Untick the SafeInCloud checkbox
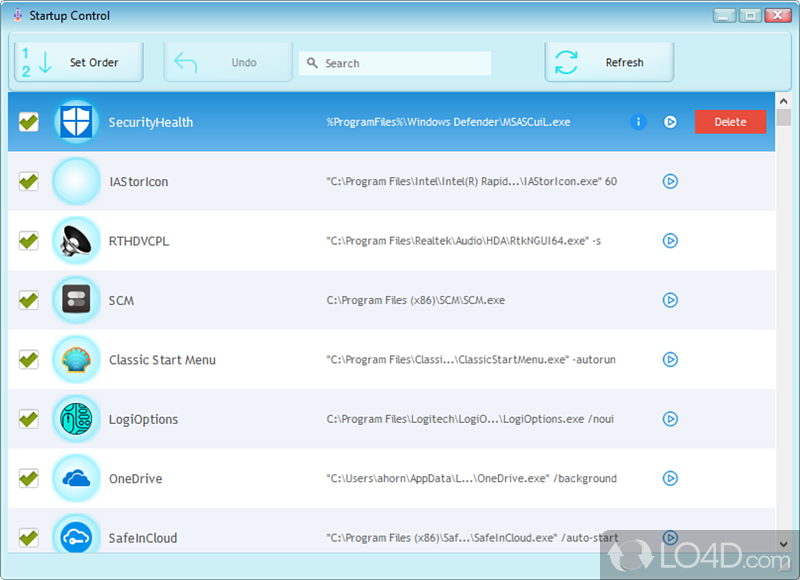Image resolution: width=800 pixels, height=580 pixels. pyautogui.click(x=29, y=537)
